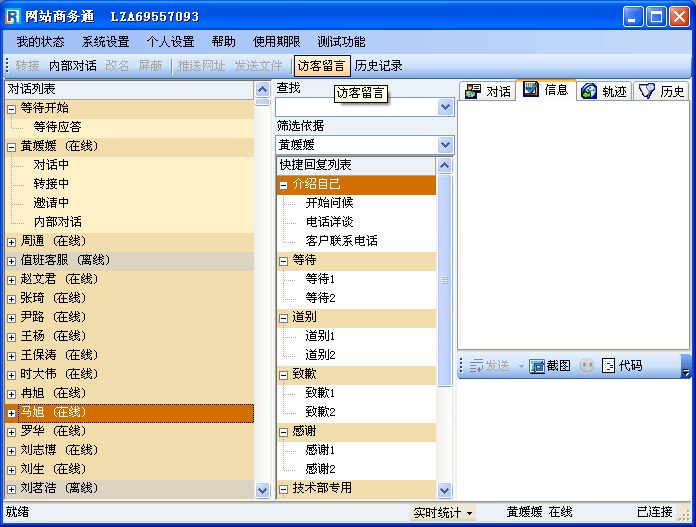
Task: Click quick reply list scrollbar down arrow
Action: [x=445, y=491]
